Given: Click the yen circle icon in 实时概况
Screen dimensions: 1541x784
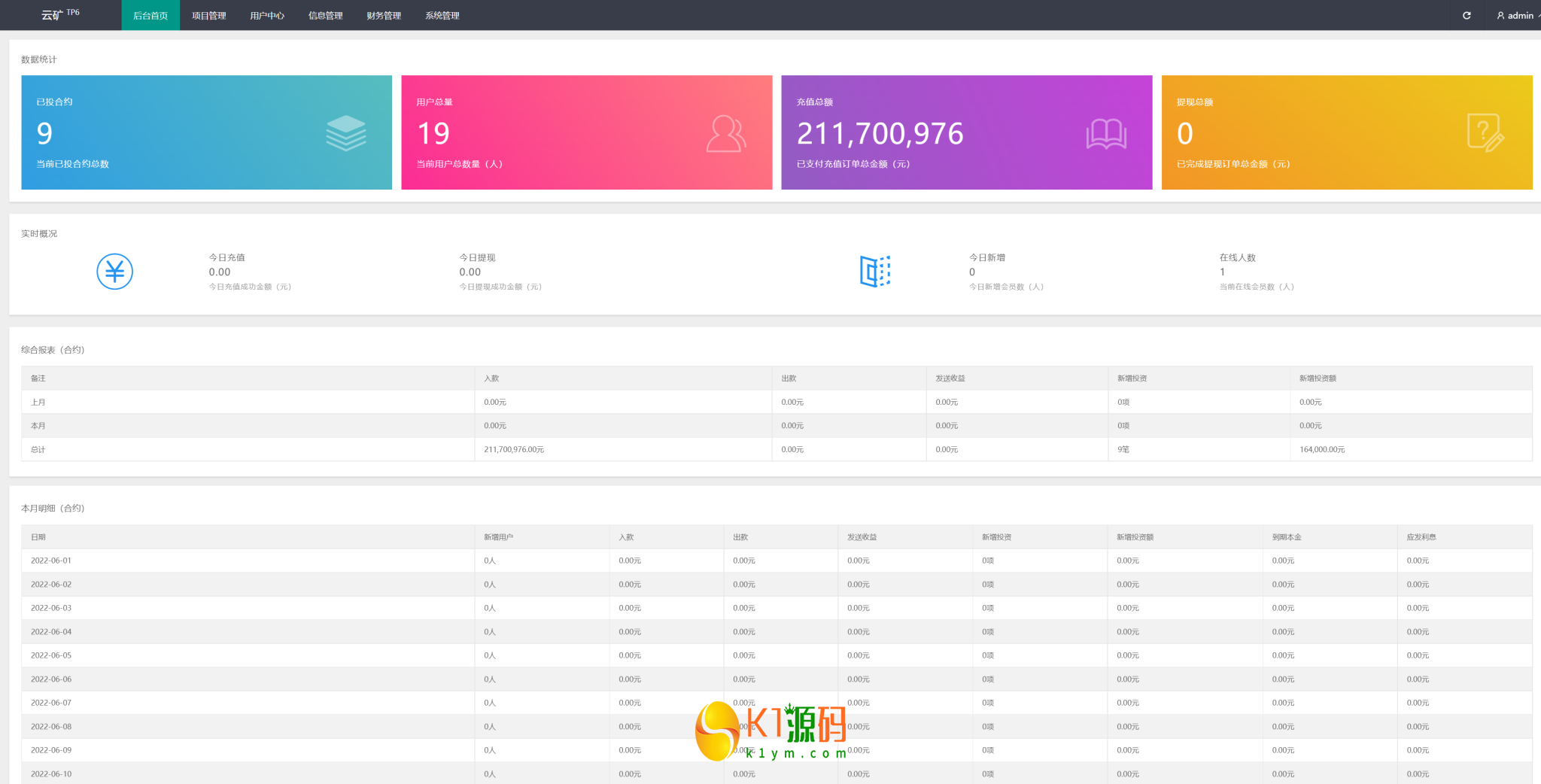Looking at the screenshot, I should [x=114, y=272].
